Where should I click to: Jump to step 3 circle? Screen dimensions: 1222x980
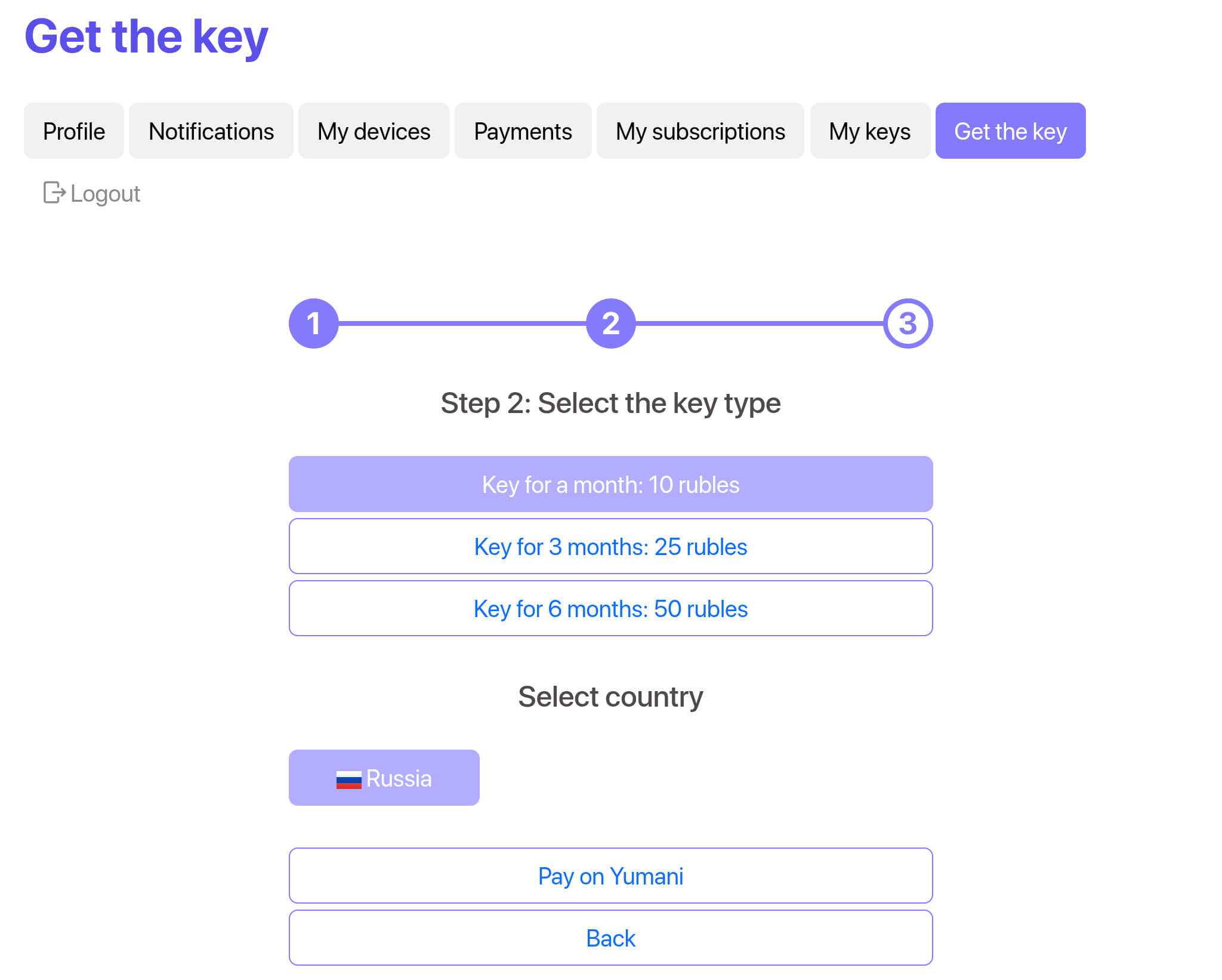pos(907,323)
